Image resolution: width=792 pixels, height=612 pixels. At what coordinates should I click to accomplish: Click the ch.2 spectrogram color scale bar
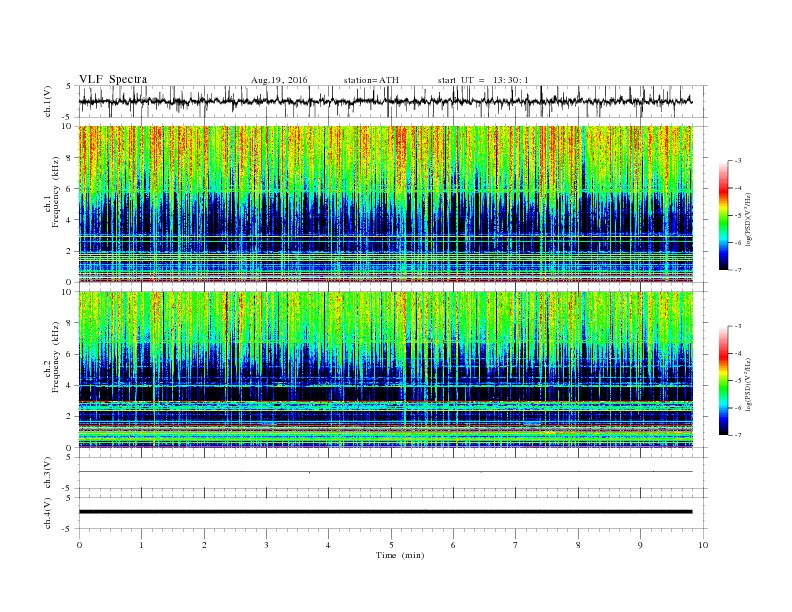coord(724,380)
